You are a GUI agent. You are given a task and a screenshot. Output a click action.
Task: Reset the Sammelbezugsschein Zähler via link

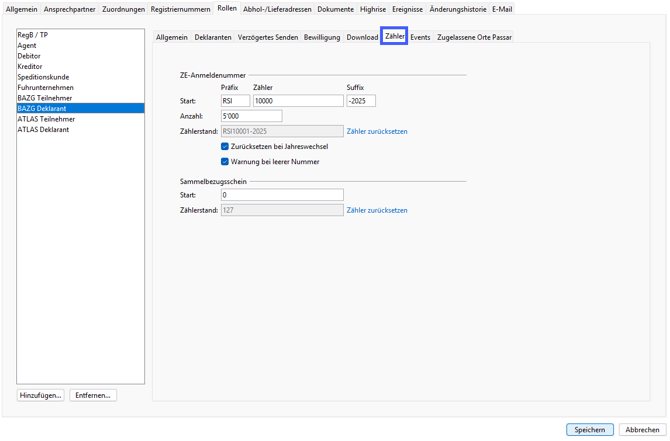(377, 210)
